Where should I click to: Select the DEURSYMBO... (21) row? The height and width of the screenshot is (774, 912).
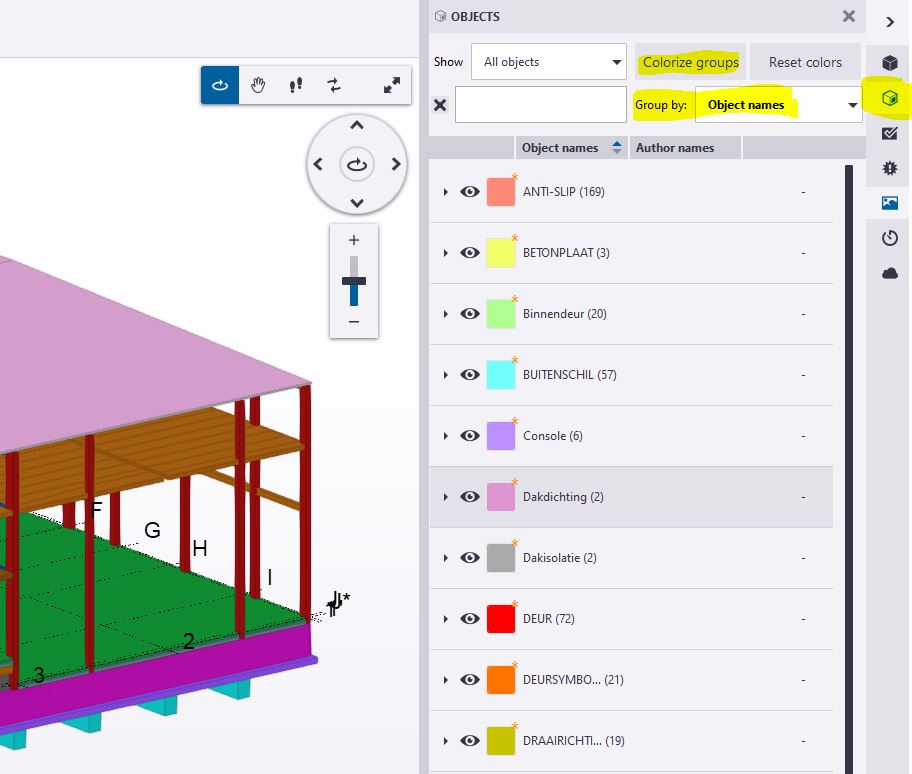[631, 680]
